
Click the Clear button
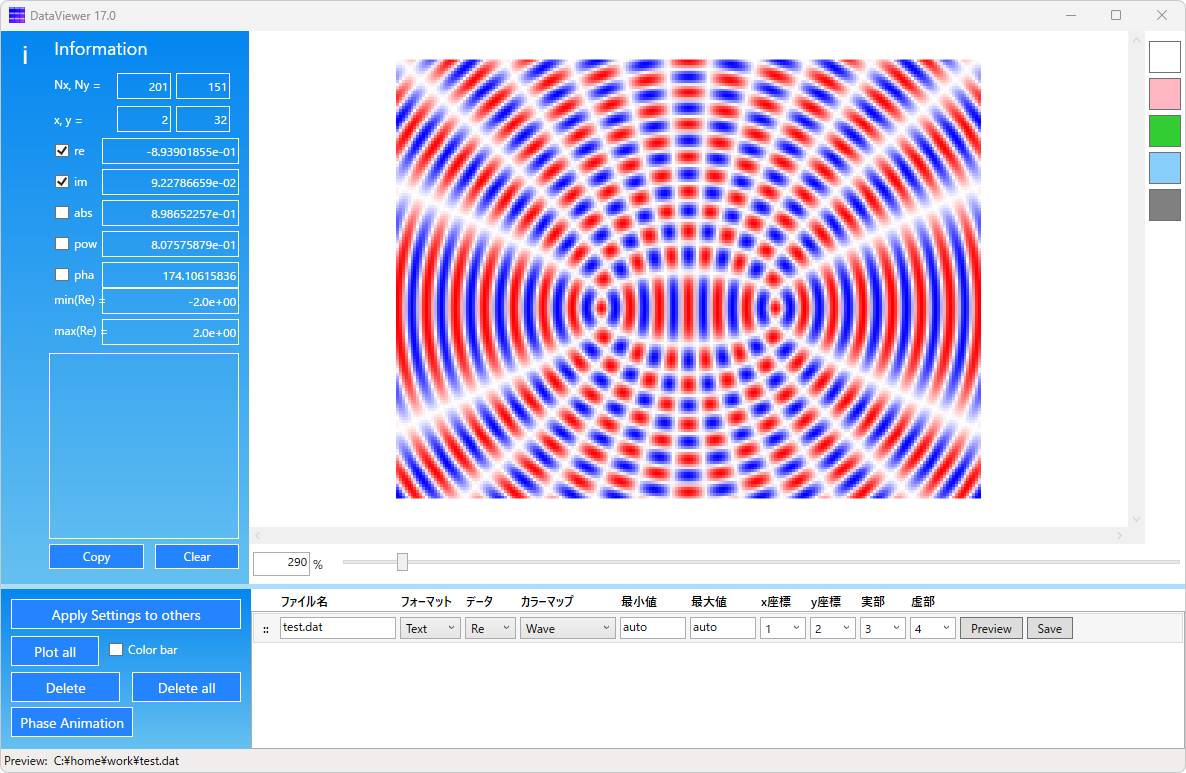197,557
